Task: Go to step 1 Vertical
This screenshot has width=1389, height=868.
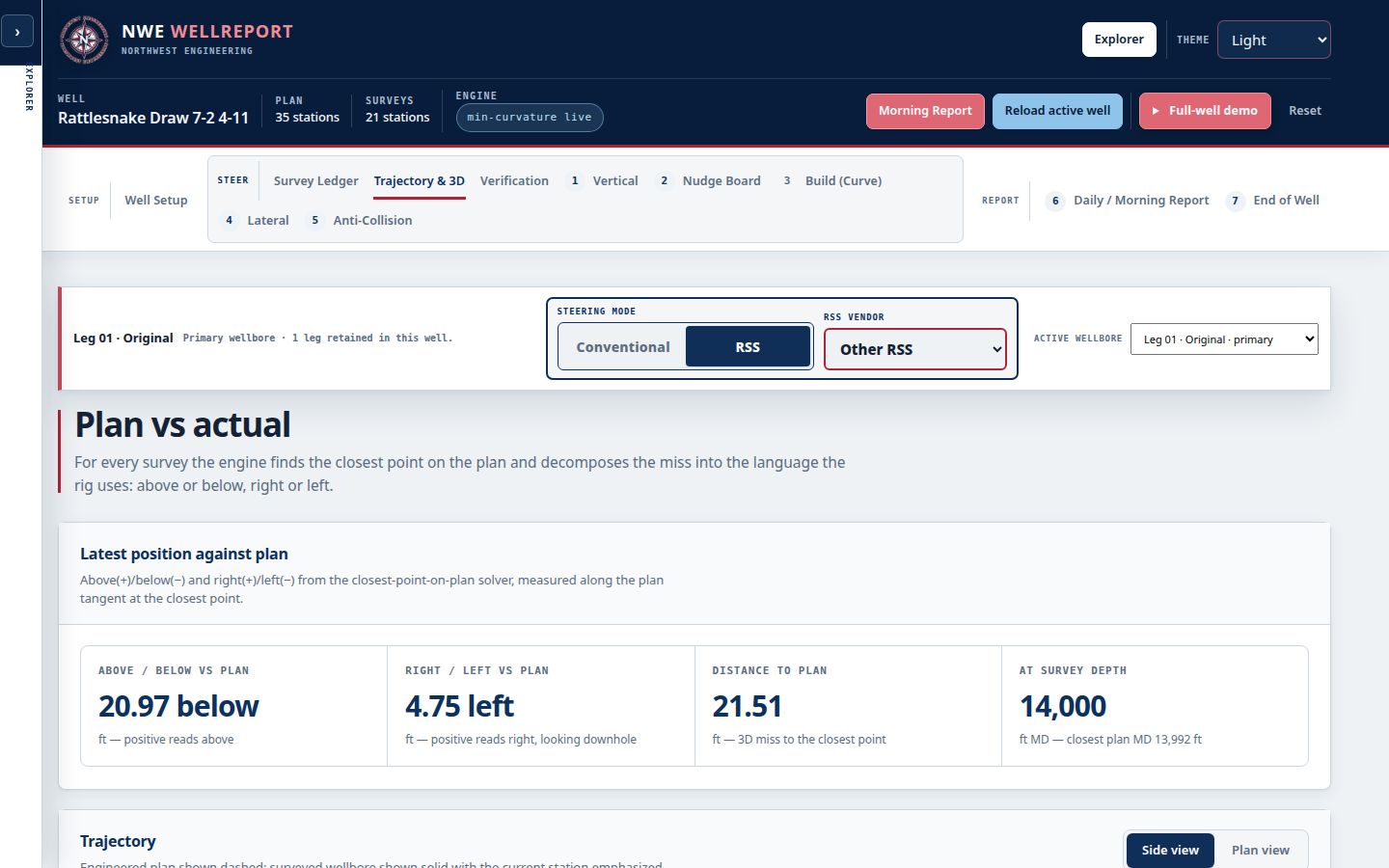Action: [x=603, y=181]
